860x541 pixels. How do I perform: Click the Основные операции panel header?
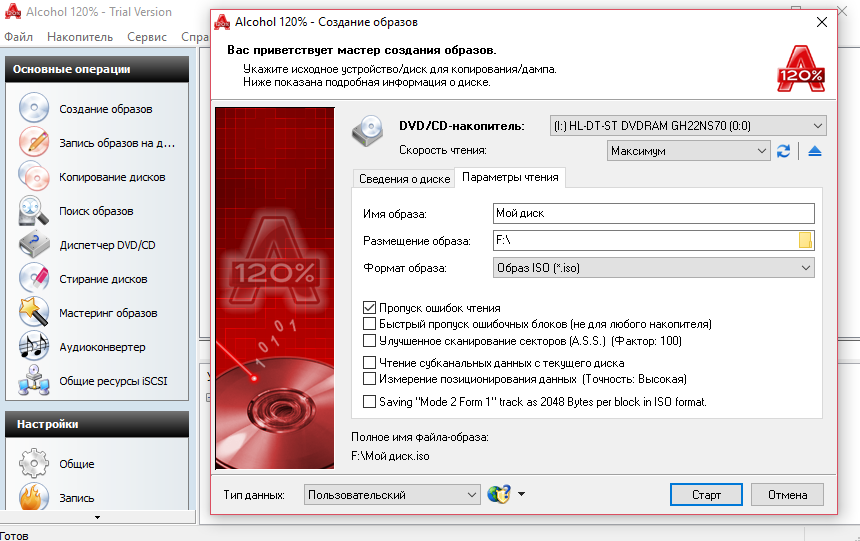coord(97,69)
